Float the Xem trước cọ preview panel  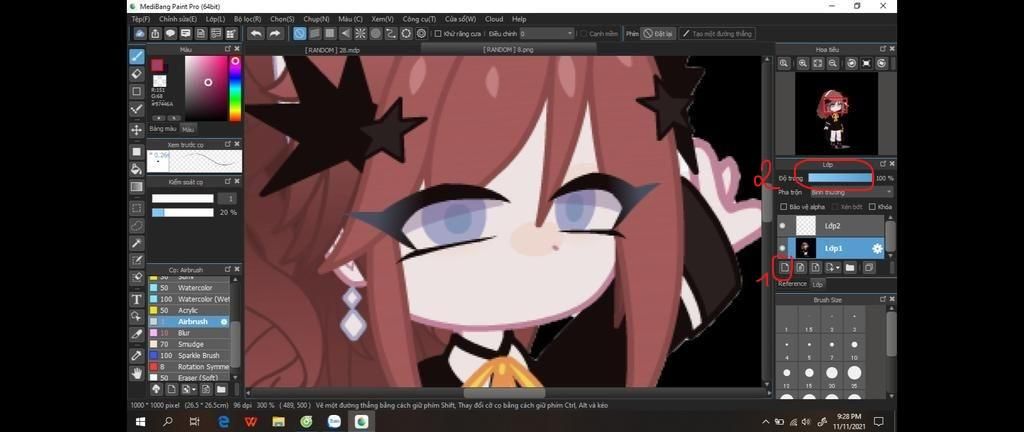point(227,144)
